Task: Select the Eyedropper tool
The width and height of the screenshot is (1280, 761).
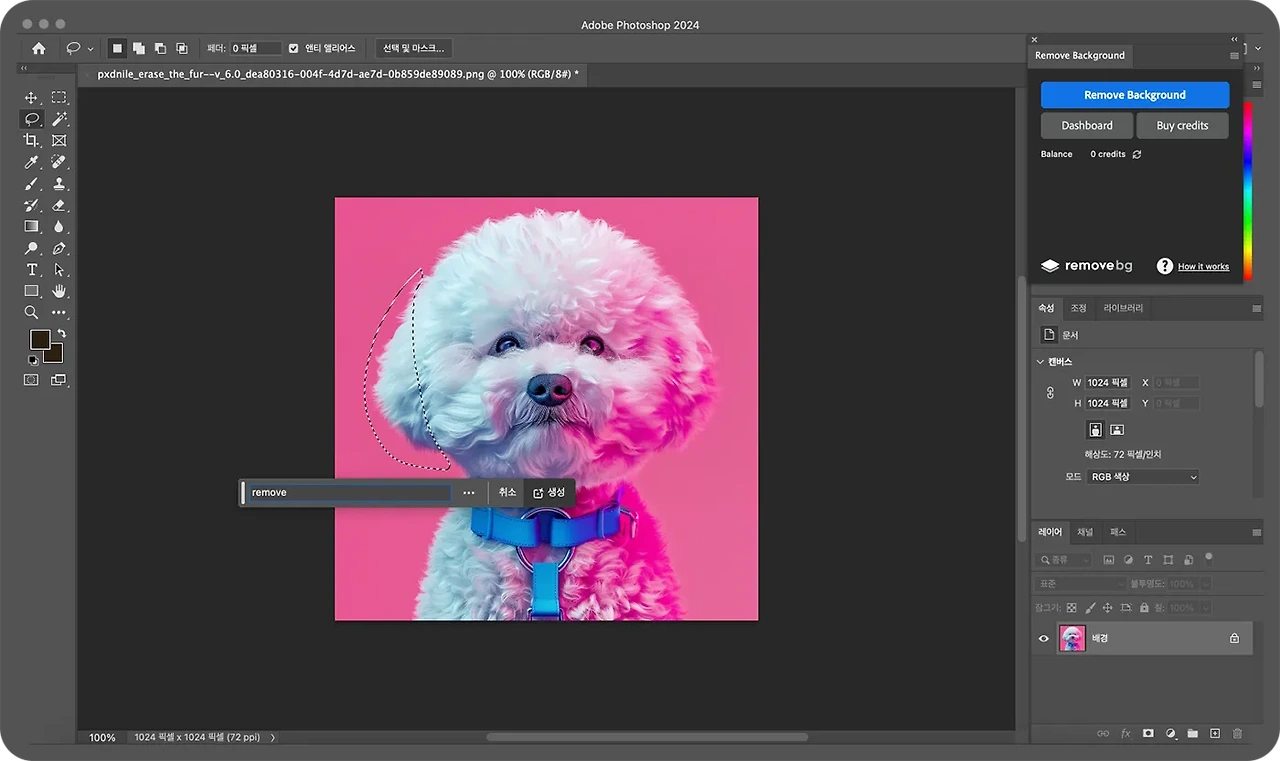Action: click(31, 162)
